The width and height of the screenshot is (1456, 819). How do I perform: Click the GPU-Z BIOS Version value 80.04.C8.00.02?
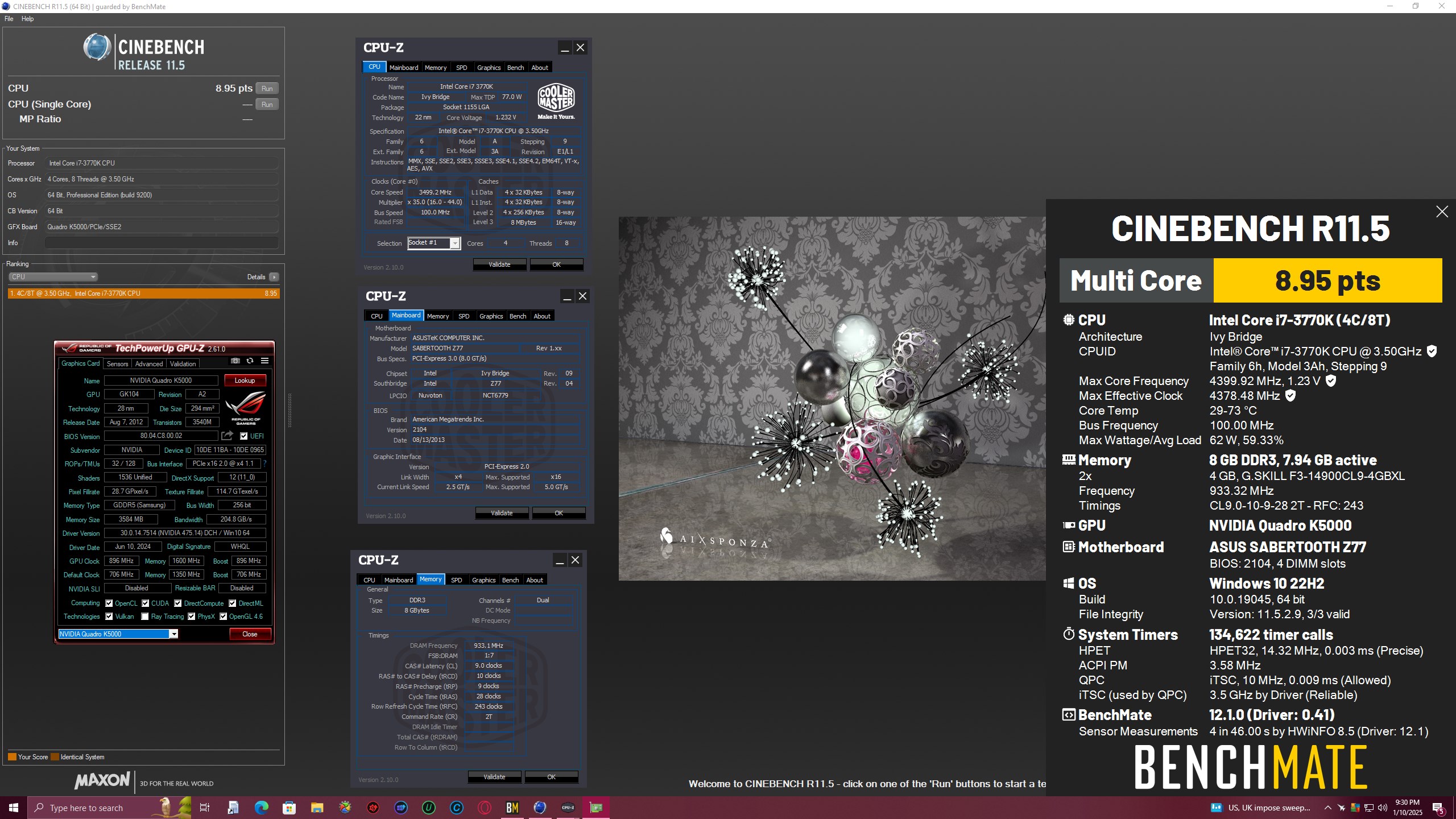pyautogui.click(x=161, y=436)
